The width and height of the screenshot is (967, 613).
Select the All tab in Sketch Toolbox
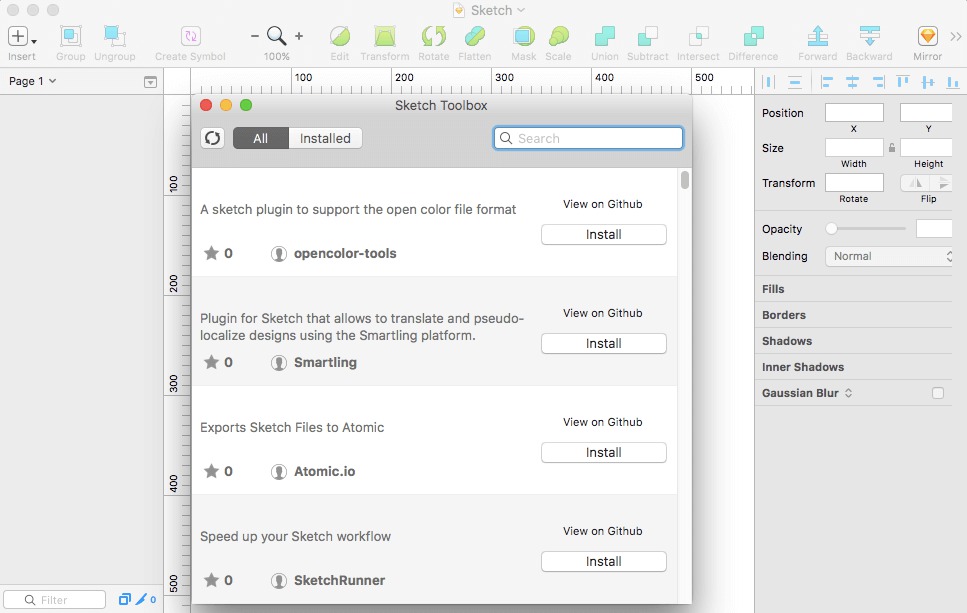click(x=260, y=138)
